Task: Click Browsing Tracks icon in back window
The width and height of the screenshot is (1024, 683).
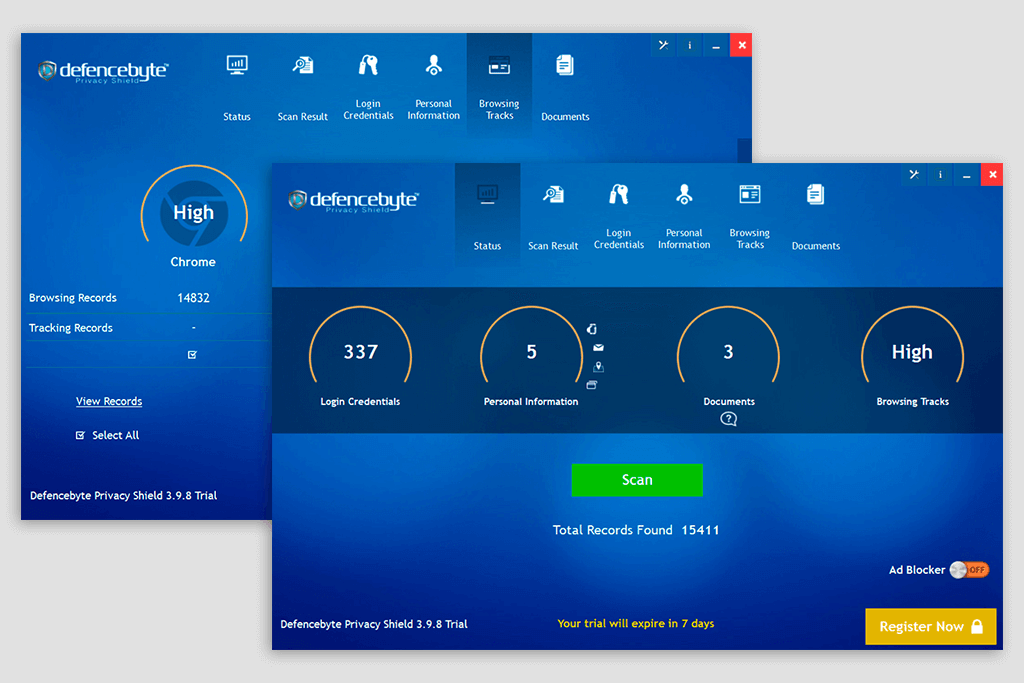Action: coord(500,65)
